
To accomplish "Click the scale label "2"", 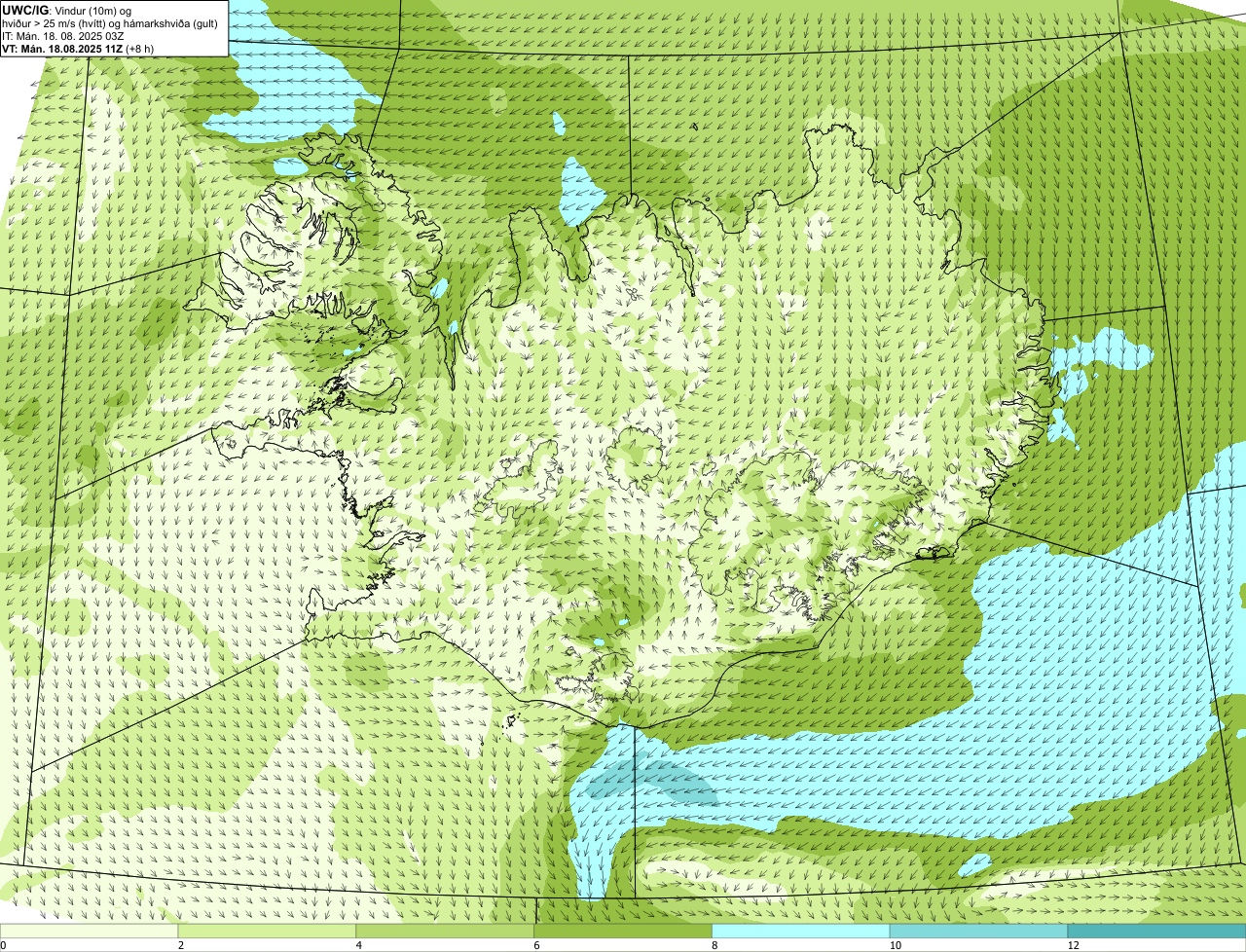I will [180, 945].
